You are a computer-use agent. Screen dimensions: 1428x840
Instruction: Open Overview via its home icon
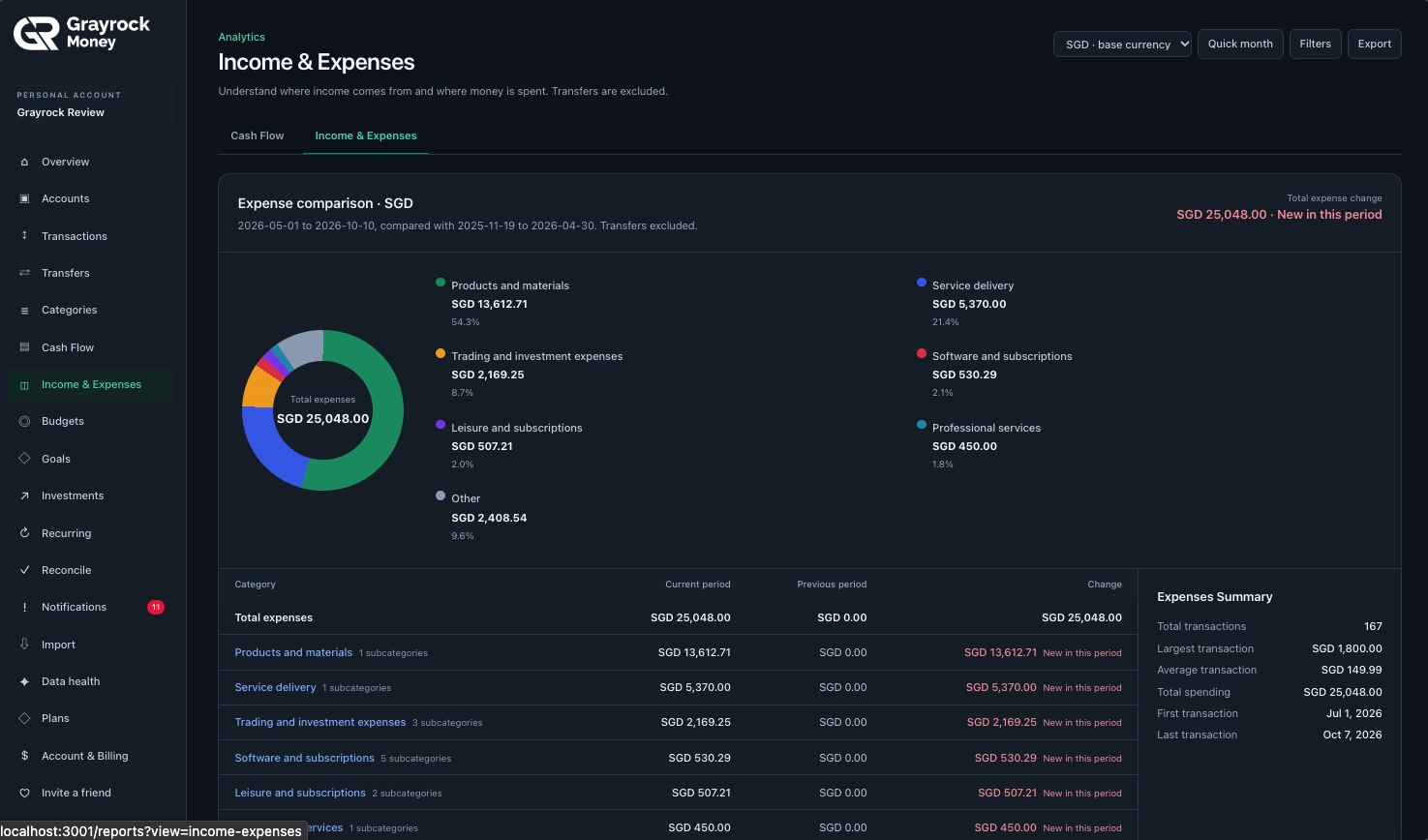click(x=24, y=162)
